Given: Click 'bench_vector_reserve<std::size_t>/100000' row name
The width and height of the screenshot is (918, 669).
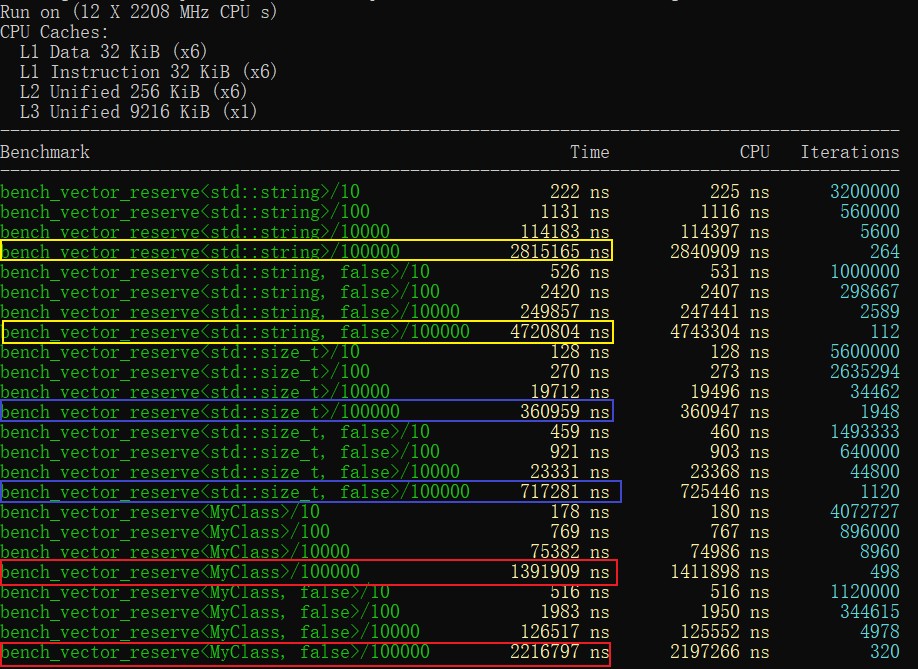Looking at the screenshot, I should (200, 411).
